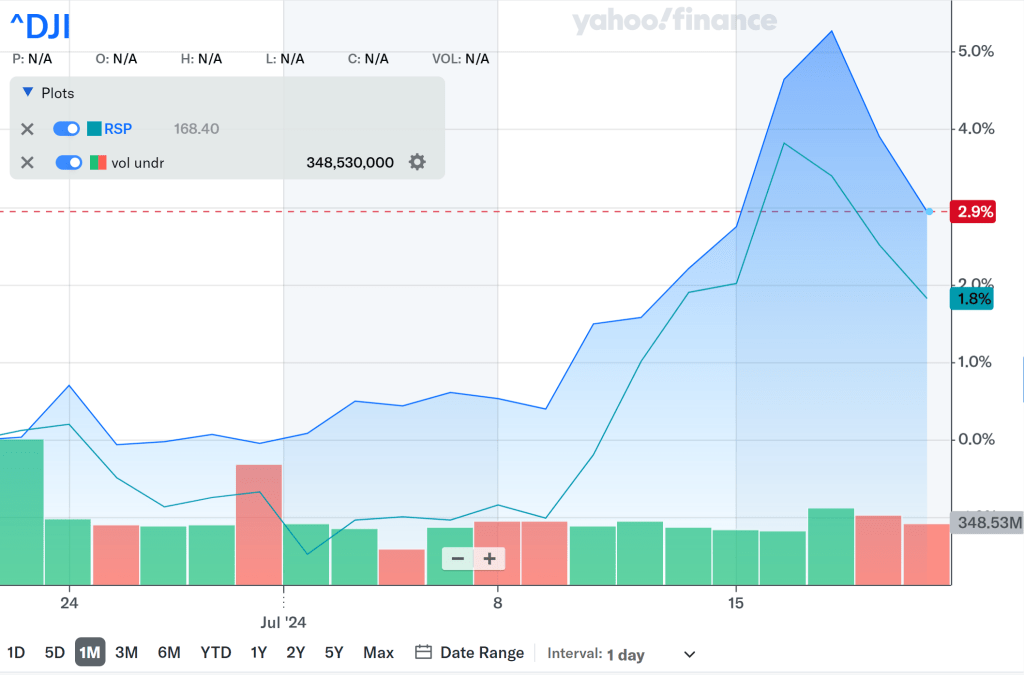Image resolution: width=1024 pixels, height=675 pixels.
Task: Switch to the 6M time range
Action: coord(169,653)
